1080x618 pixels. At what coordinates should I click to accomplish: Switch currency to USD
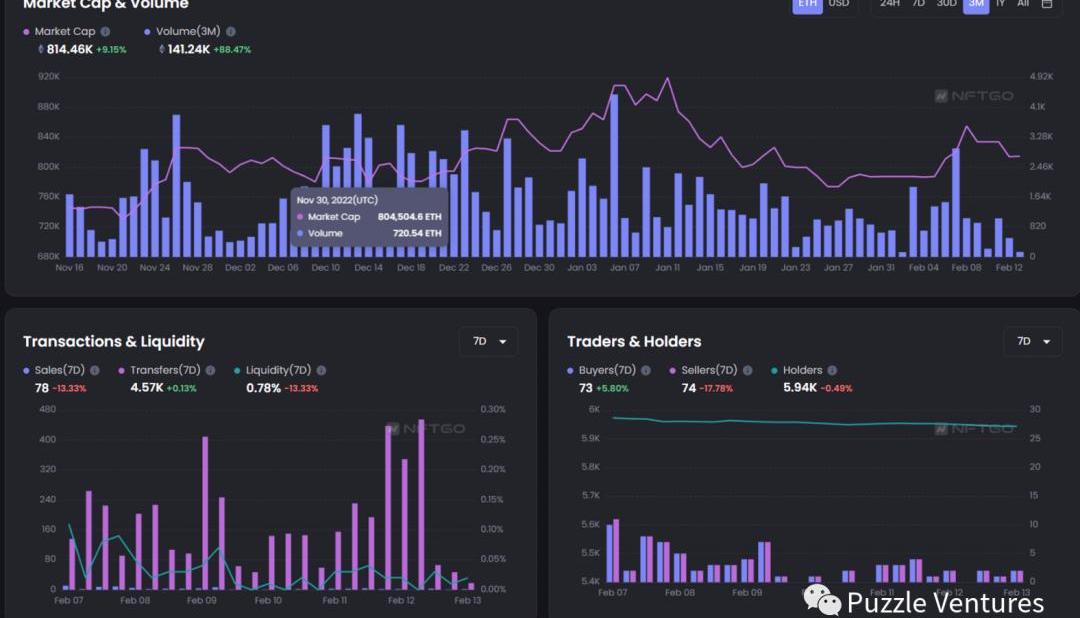click(x=838, y=4)
